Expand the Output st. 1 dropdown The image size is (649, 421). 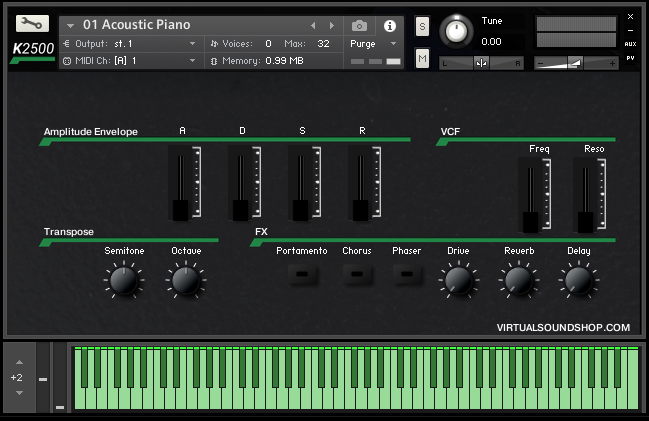[193, 44]
